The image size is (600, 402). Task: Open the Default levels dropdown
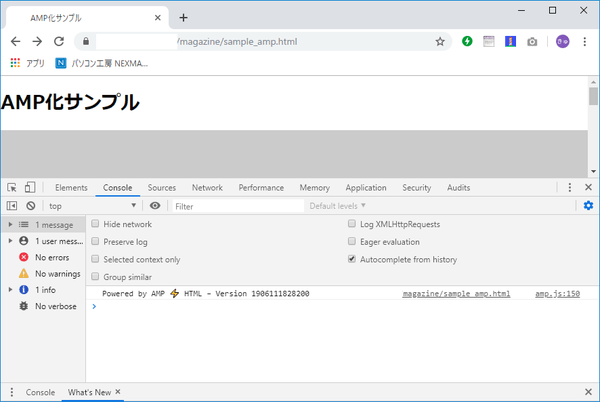click(x=338, y=206)
